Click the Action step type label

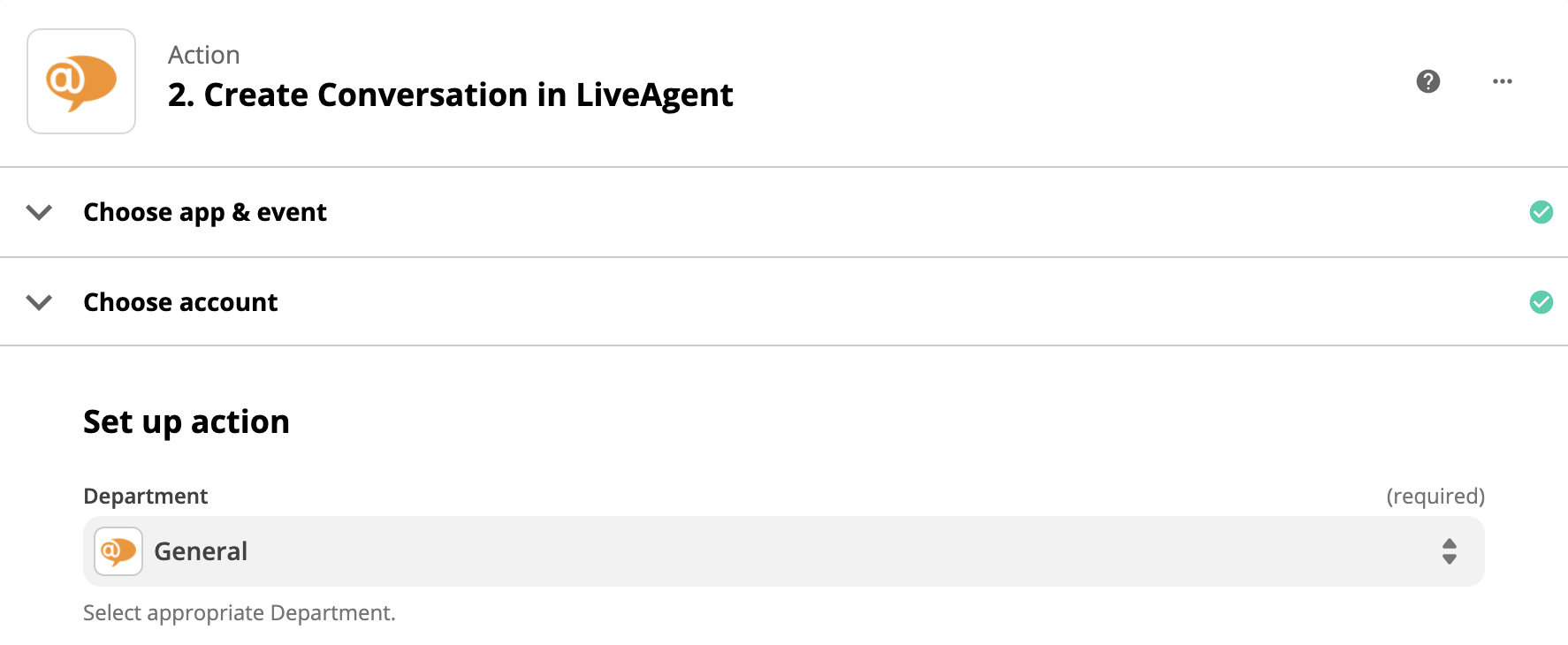[203, 55]
